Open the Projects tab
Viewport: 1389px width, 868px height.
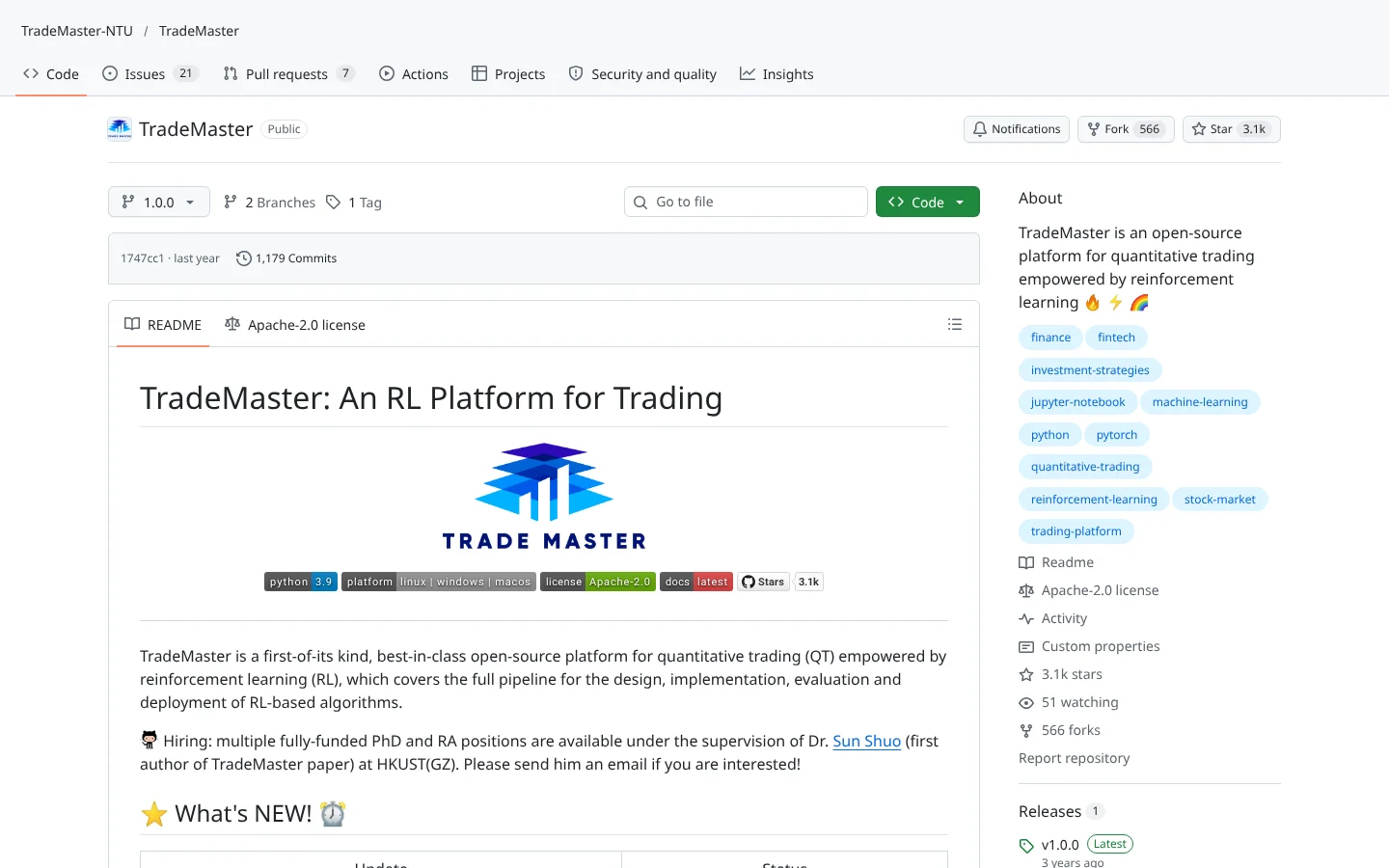[508, 74]
